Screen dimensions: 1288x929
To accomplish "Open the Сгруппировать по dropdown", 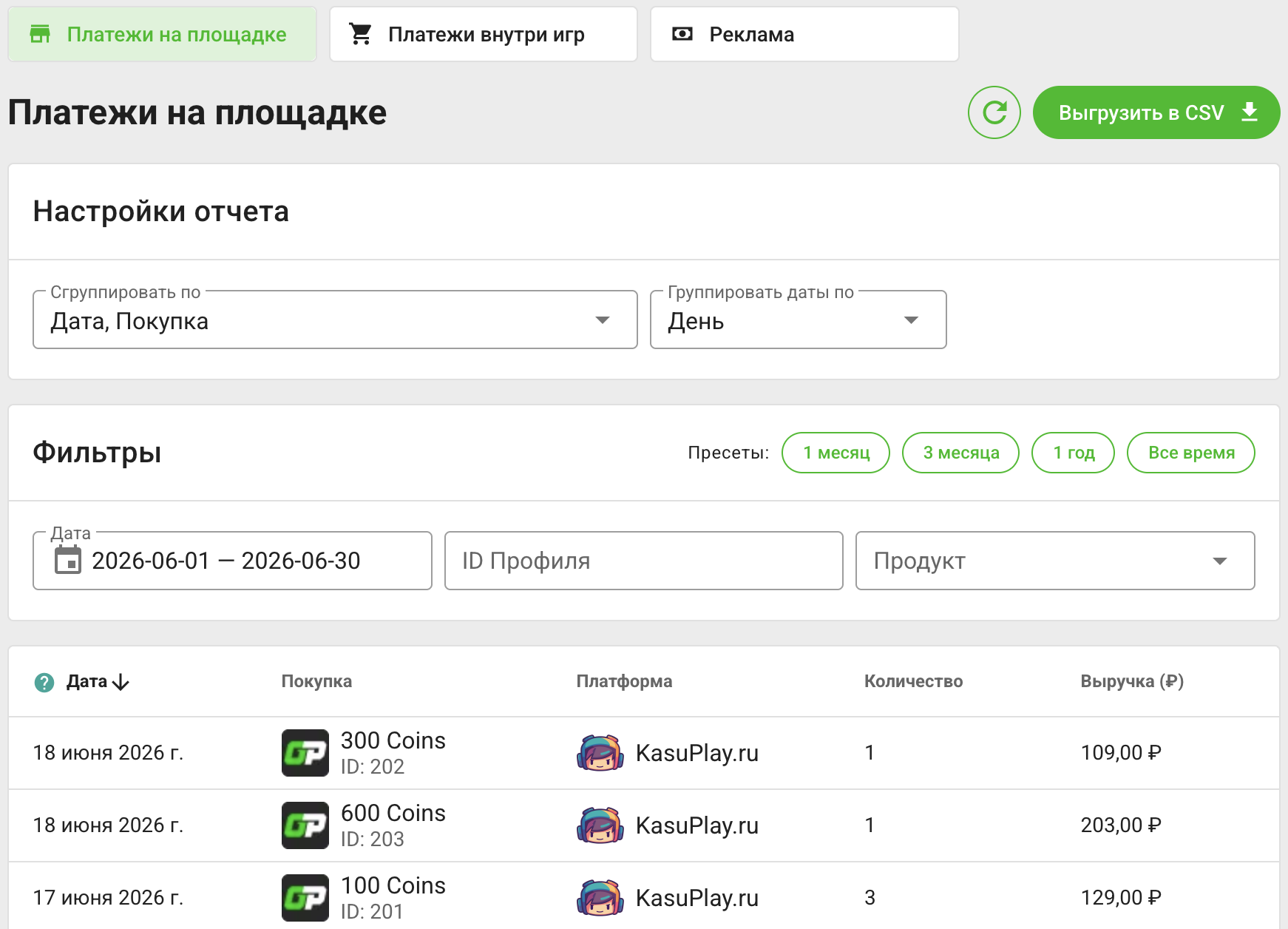I will pos(335,320).
